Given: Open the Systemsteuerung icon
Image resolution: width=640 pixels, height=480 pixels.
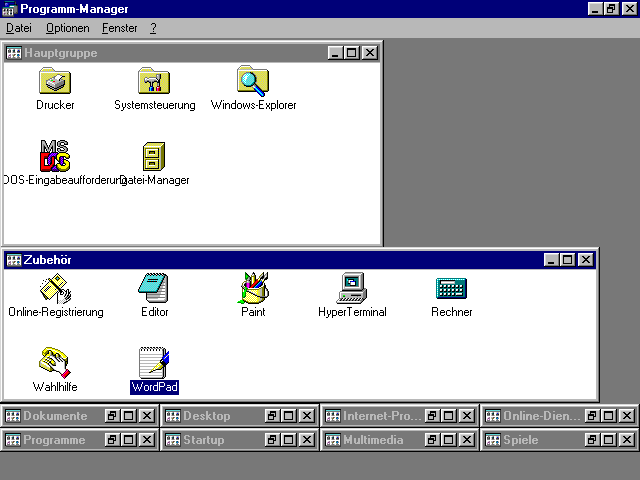Looking at the screenshot, I should pyautogui.click(x=154, y=81).
